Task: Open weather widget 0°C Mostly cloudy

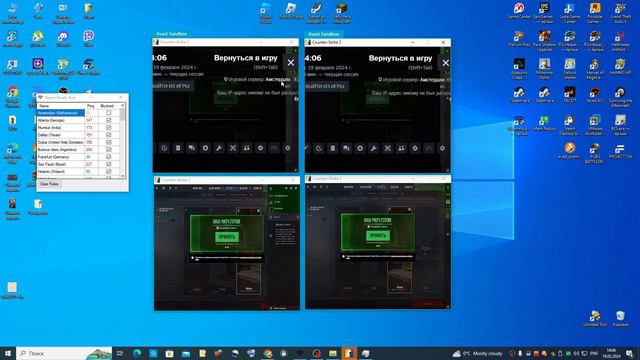Action: pos(478,353)
